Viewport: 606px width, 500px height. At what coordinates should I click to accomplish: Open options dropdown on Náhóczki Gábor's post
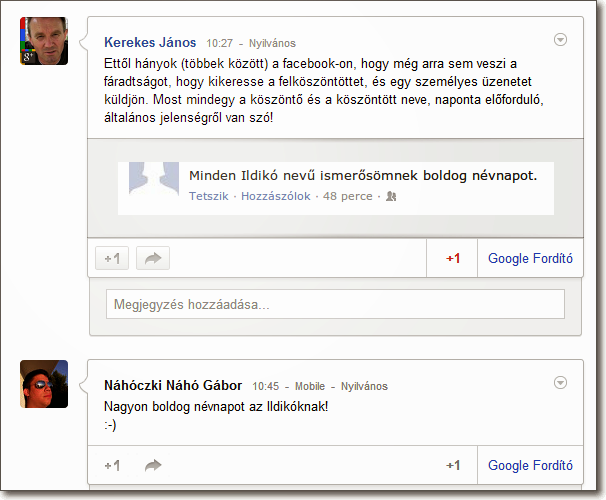coord(560,383)
